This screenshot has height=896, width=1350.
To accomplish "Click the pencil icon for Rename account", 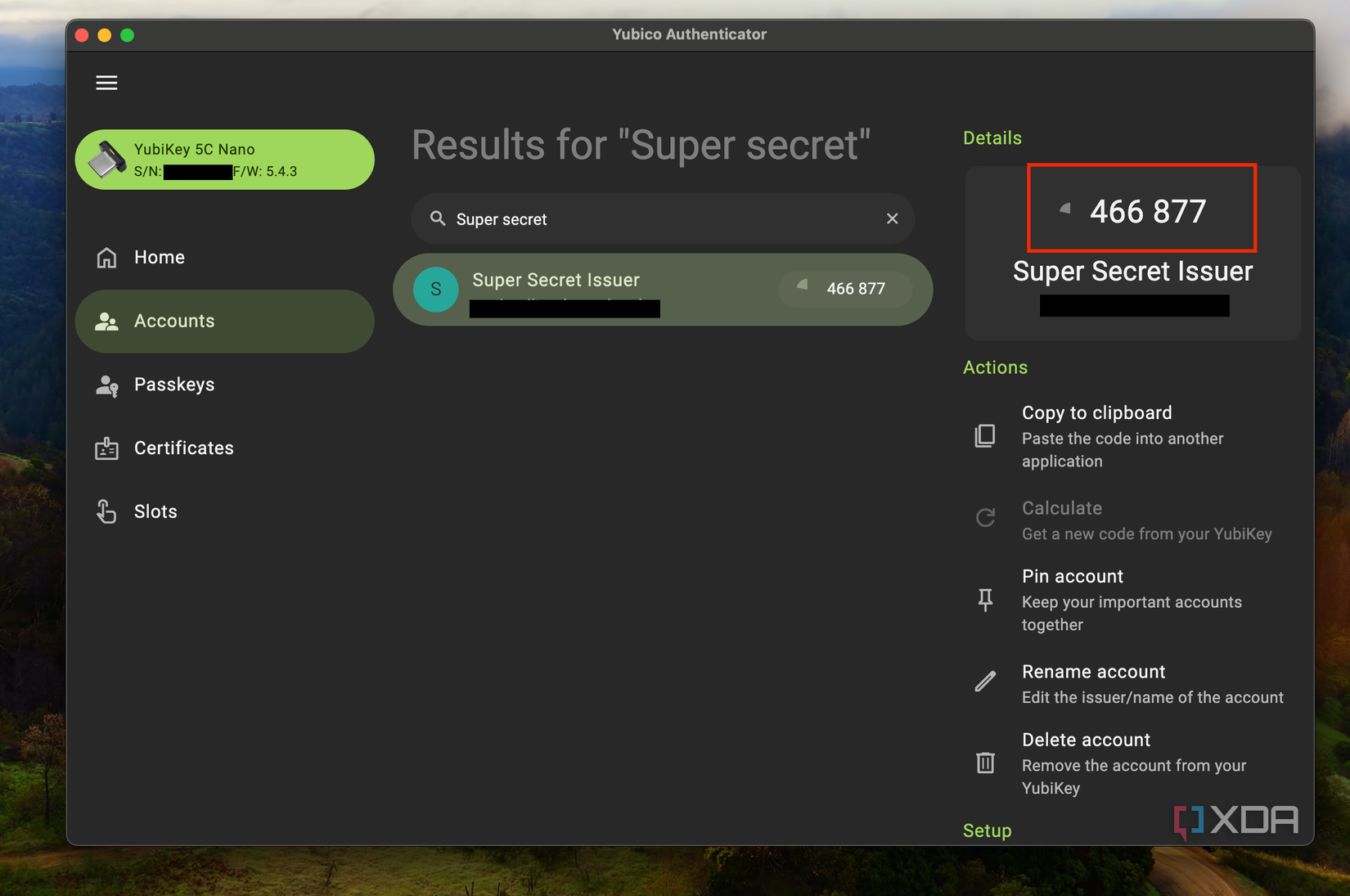I will [x=985, y=681].
